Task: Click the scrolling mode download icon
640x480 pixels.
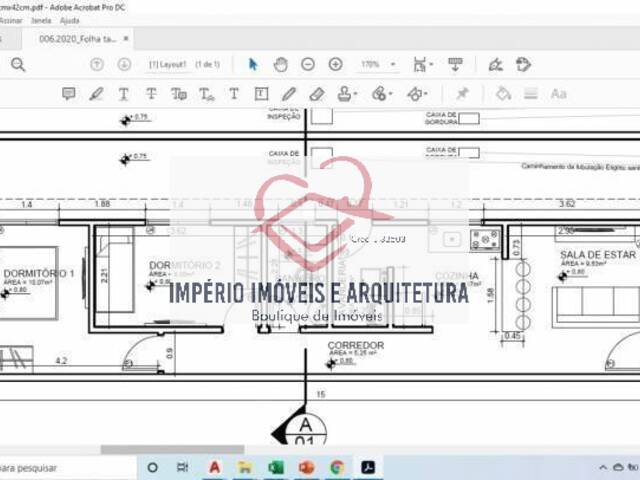Action: (455, 64)
